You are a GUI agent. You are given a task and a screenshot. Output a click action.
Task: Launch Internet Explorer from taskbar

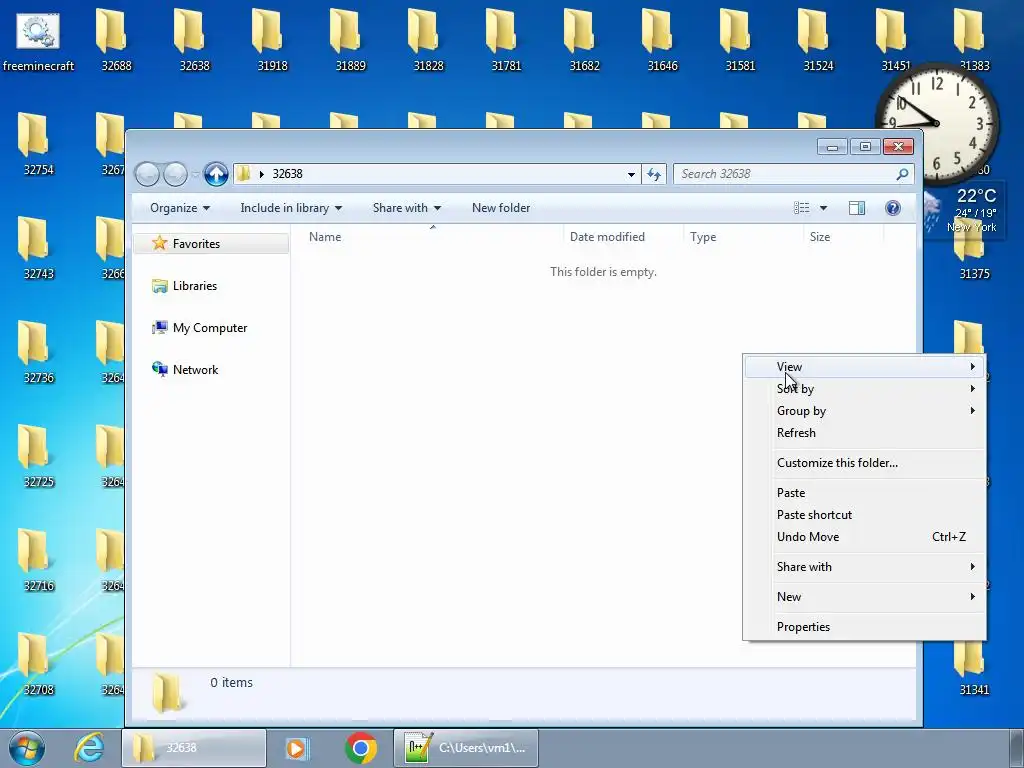click(89, 748)
